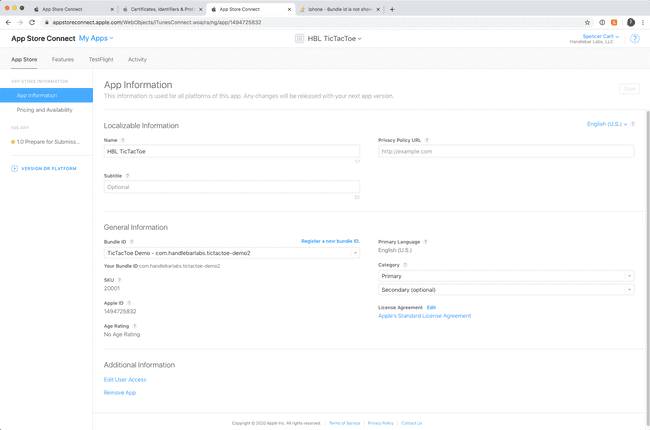Click the Subtitle input field

tap(232, 187)
